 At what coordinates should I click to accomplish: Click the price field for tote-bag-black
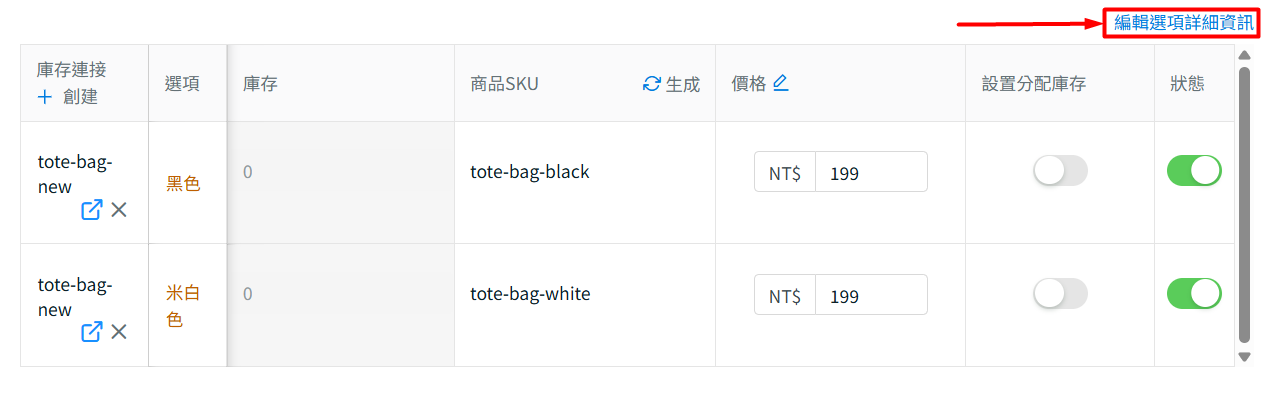pyautogui.click(x=870, y=172)
